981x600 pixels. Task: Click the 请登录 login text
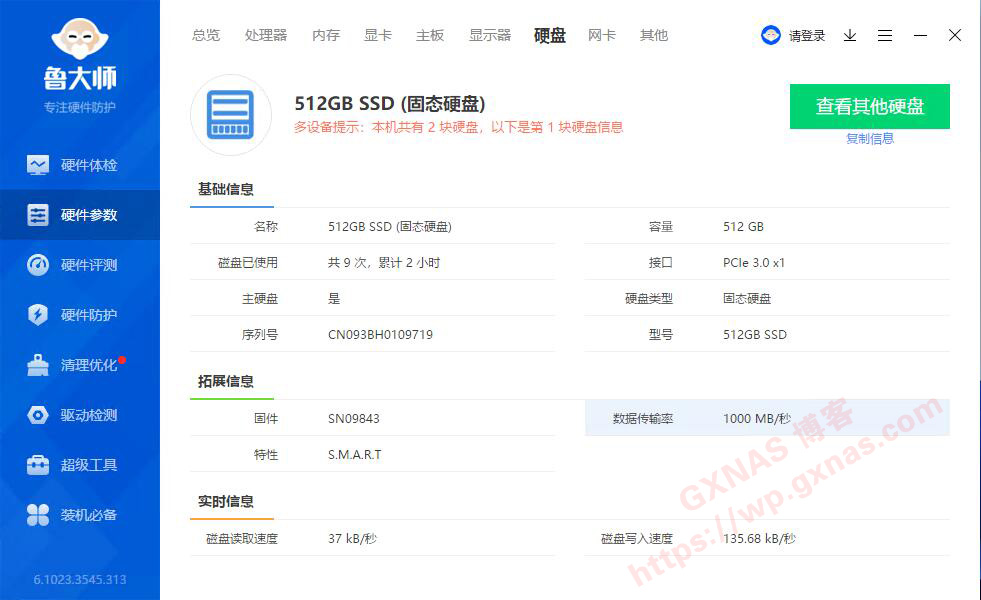[x=807, y=36]
